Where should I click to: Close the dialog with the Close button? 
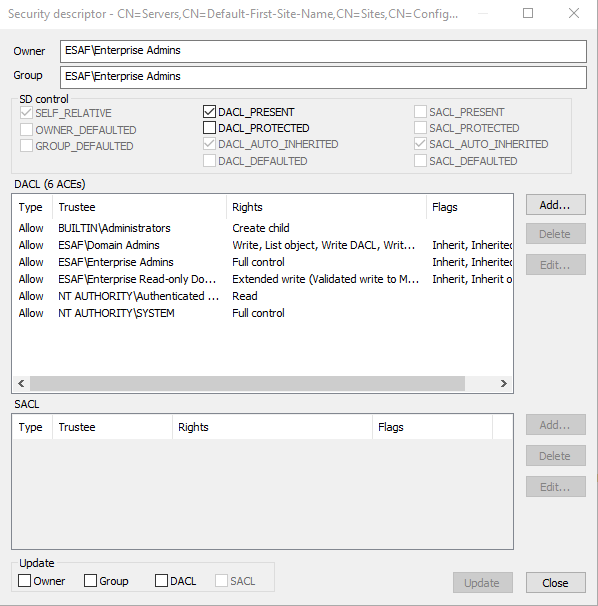coord(555,582)
